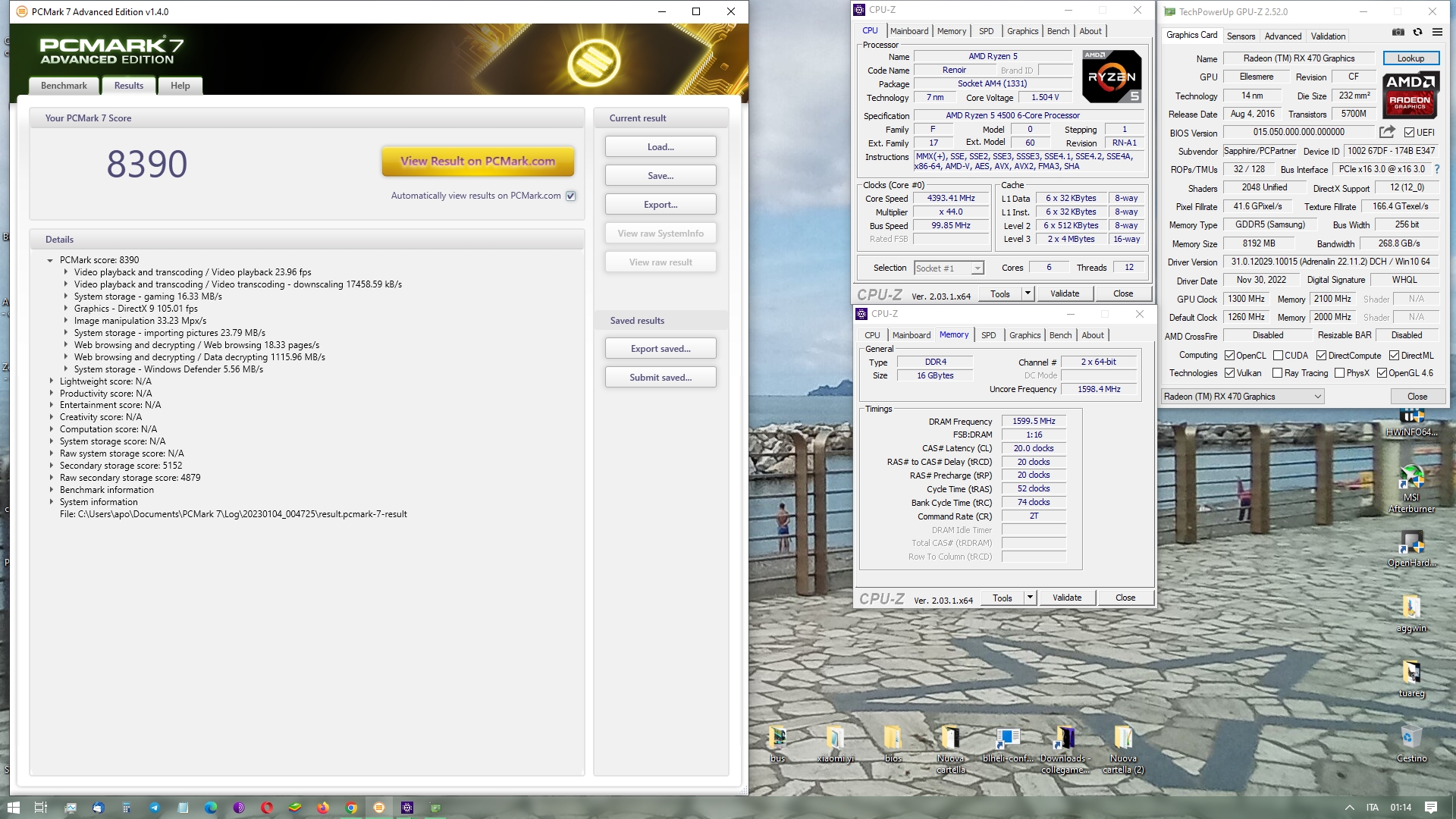Open Task View from the taskbar
The height and width of the screenshot is (819, 1456).
pos(41,808)
